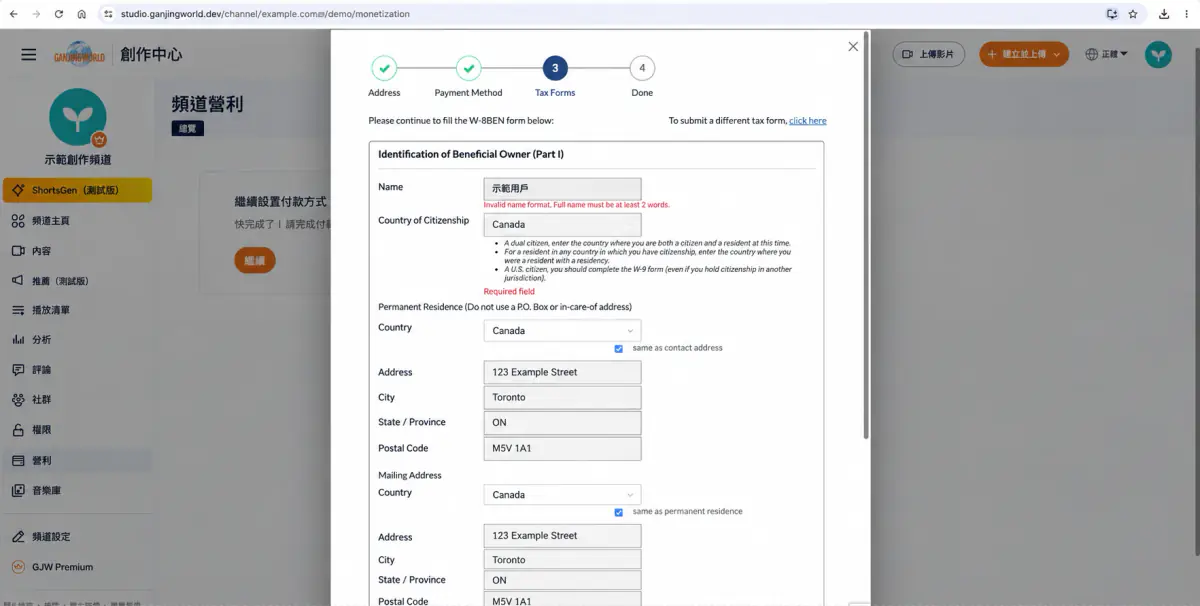1200x606 pixels.
Task: Close the tax form dialog
Action: [853, 46]
